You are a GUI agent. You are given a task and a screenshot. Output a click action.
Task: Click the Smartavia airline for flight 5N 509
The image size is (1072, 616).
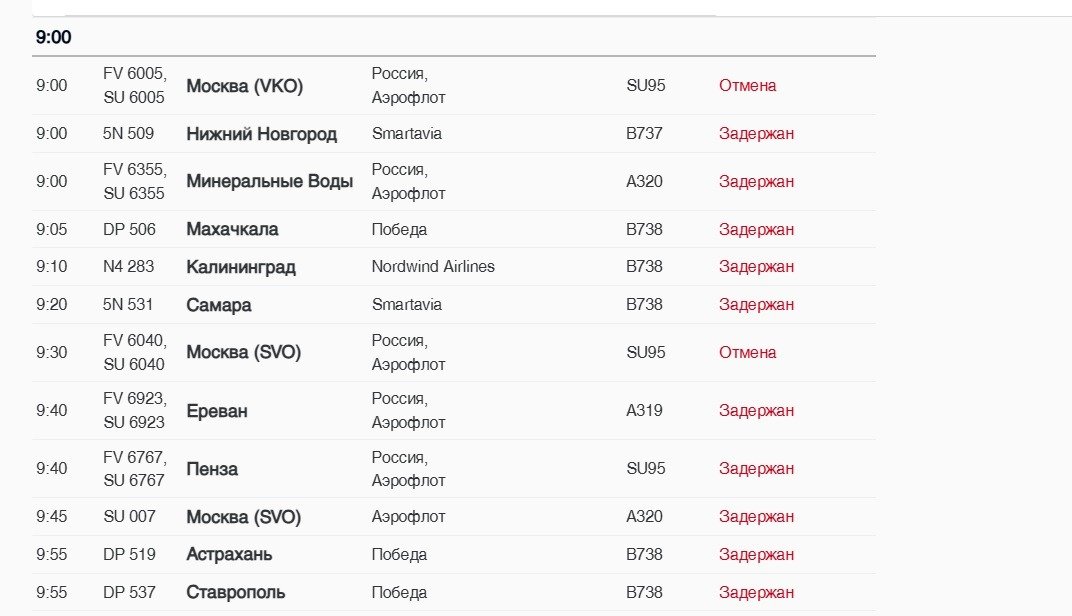[x=406, y=134]
